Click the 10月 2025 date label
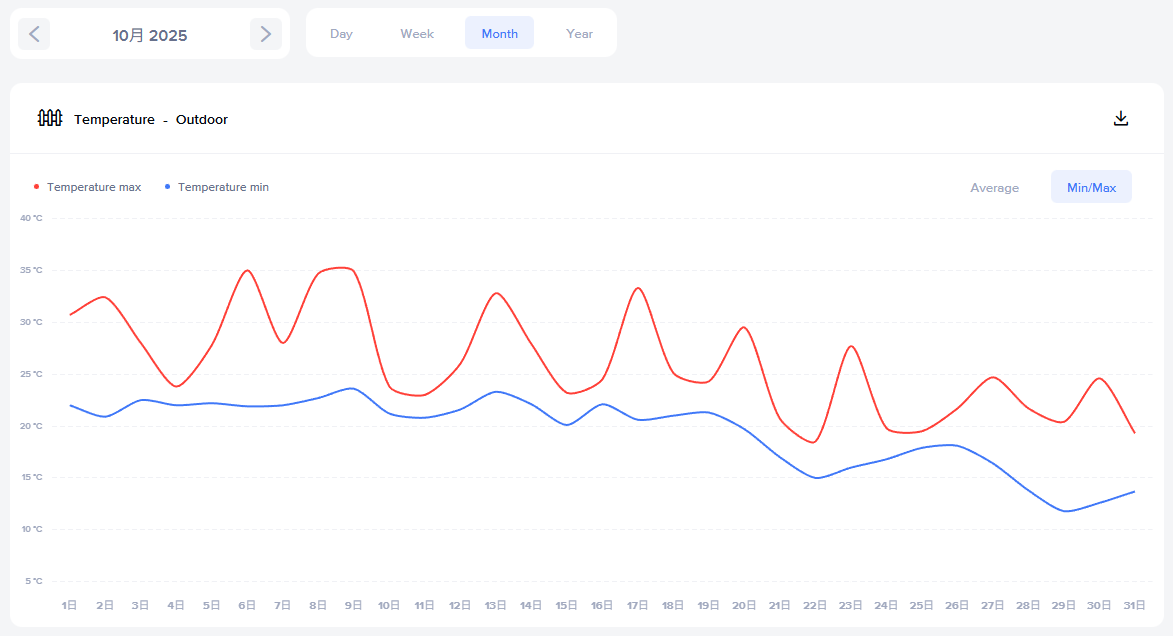This screenshot has height=636, width=1173. (x=150, y=35)
